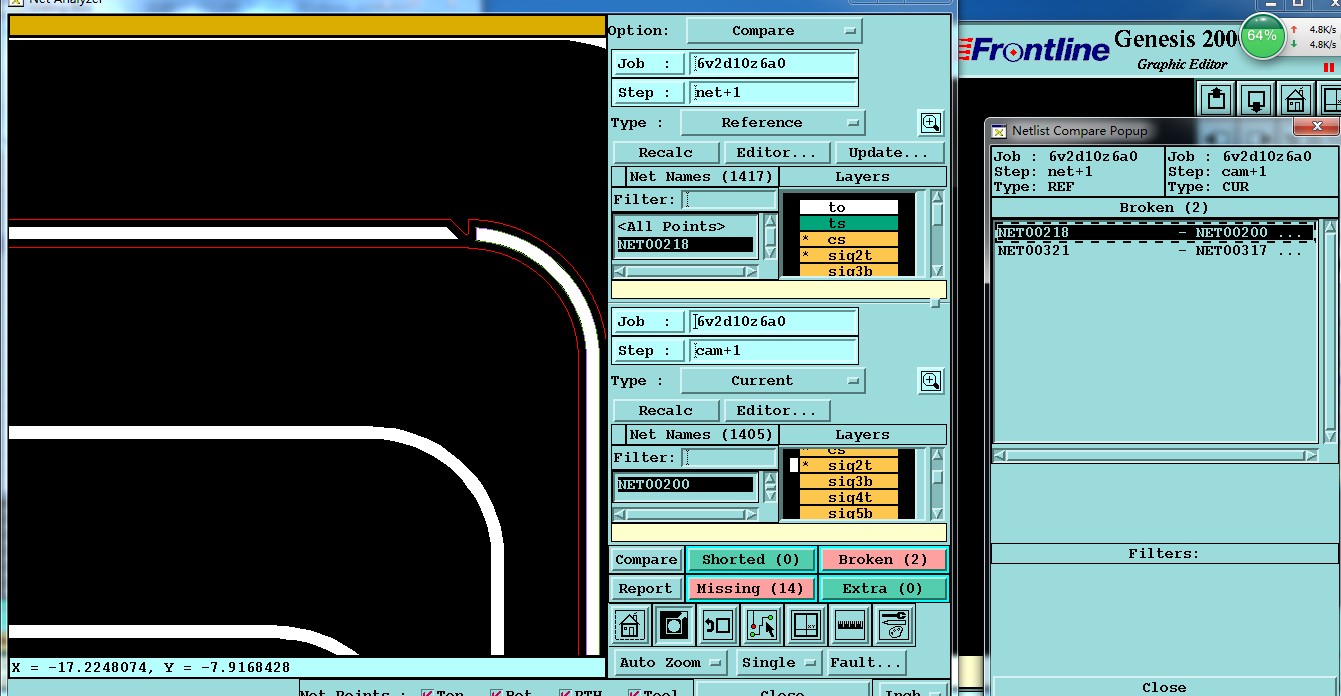Click the reference Net Names (1417) header
Image resolution: width=1341 pixels, height=696 pixels.
pos(701,177)
